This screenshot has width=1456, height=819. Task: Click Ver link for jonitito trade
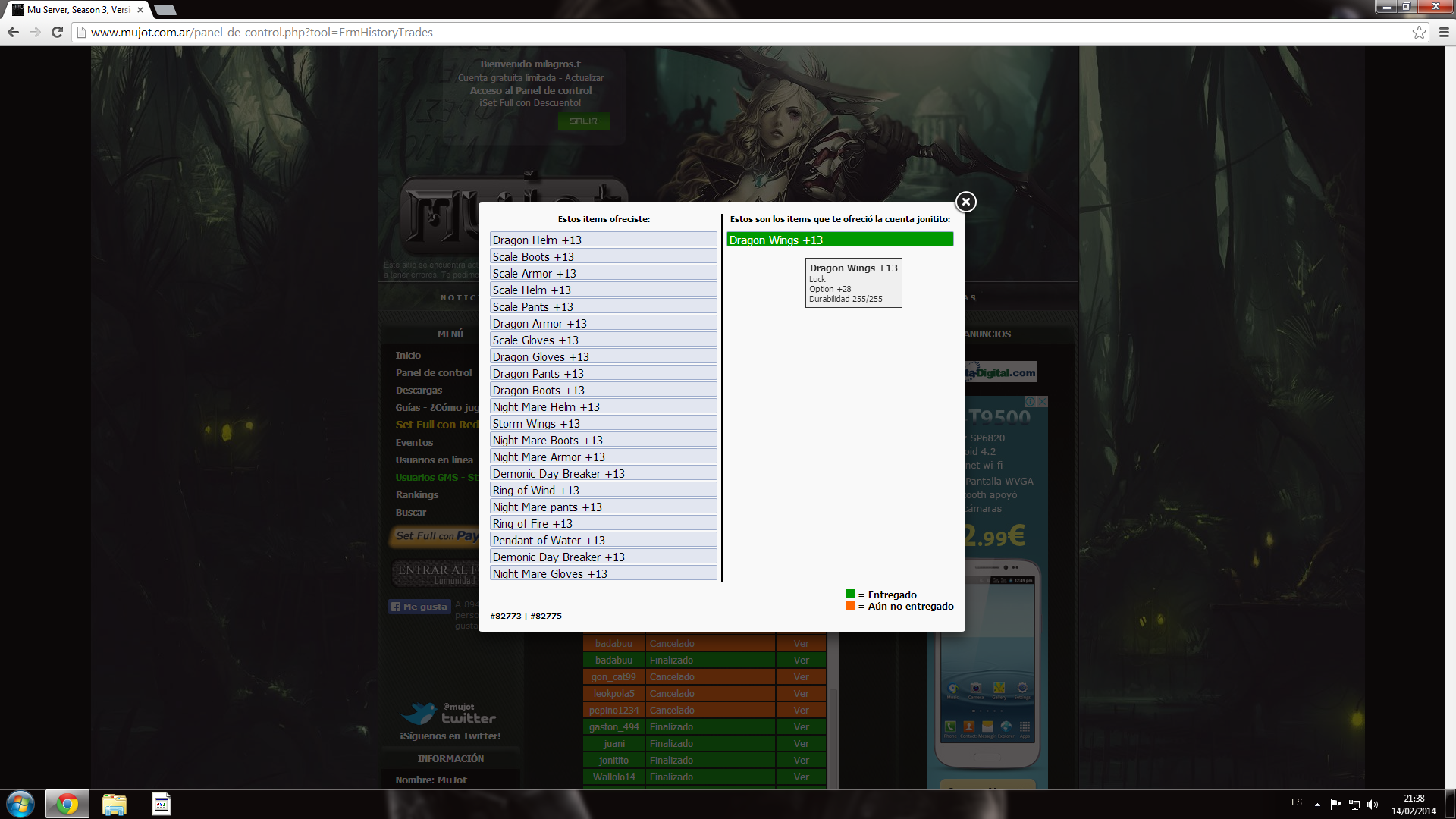(801, 760)
